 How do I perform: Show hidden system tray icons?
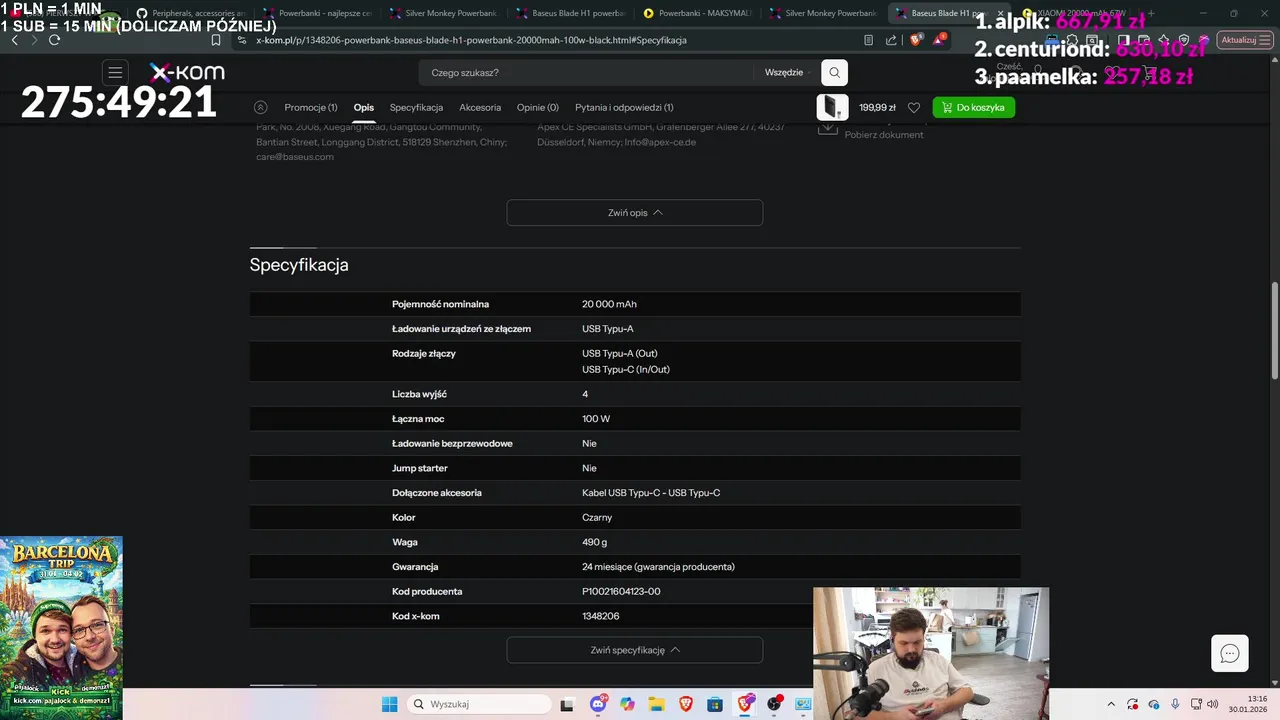(1111, 704)
